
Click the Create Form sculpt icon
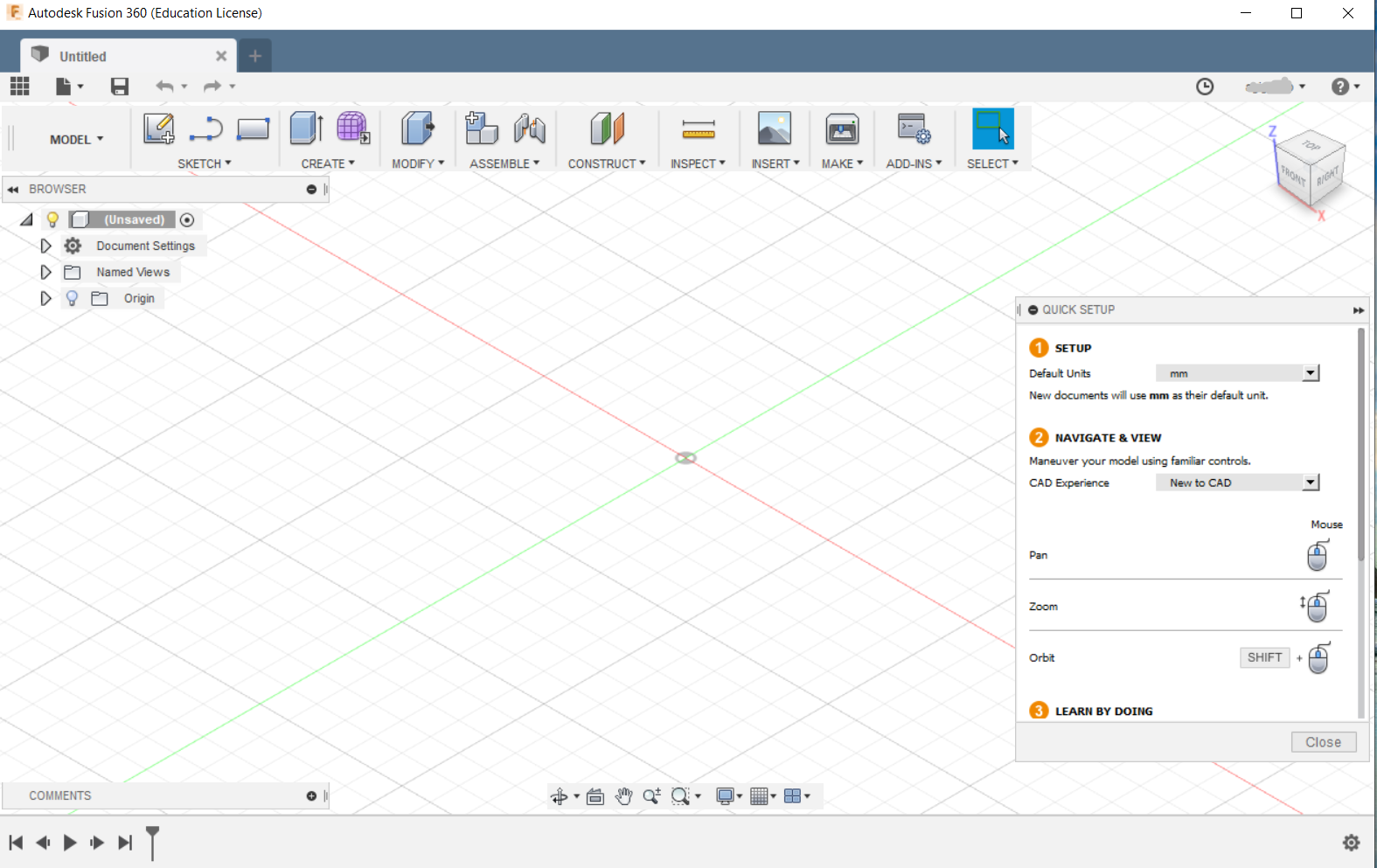click(x=352, y=128)
